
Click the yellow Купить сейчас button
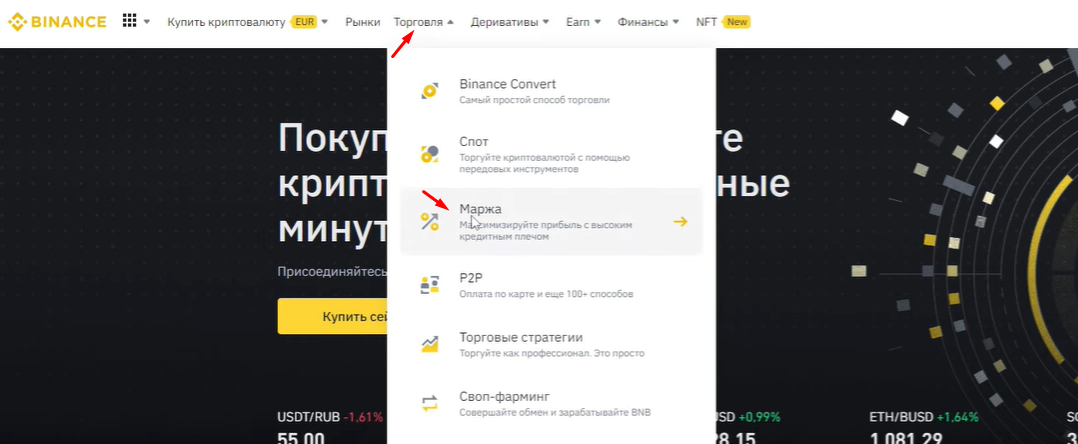tap(333, 316)
